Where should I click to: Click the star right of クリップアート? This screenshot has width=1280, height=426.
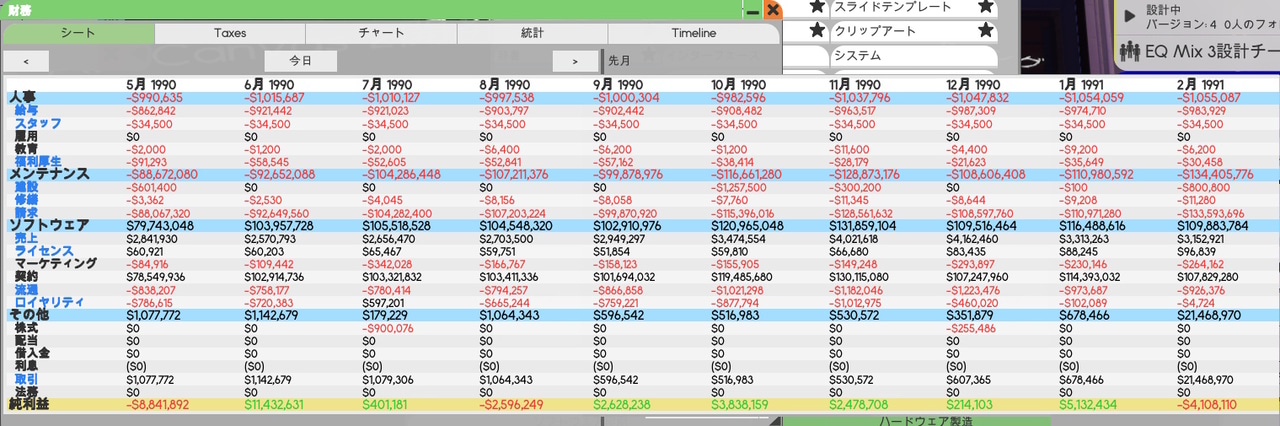pyautogui.click(x=986, y=31)
